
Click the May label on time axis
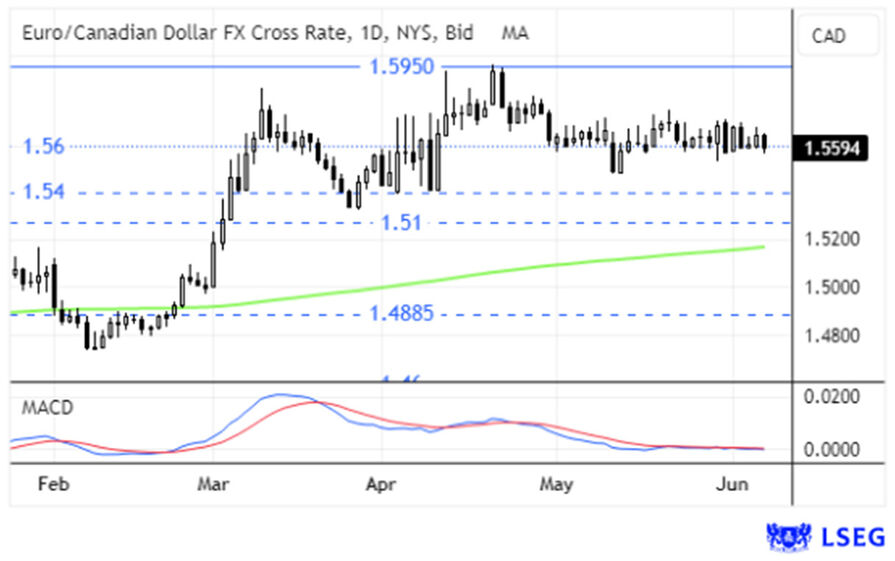point(555,485)
